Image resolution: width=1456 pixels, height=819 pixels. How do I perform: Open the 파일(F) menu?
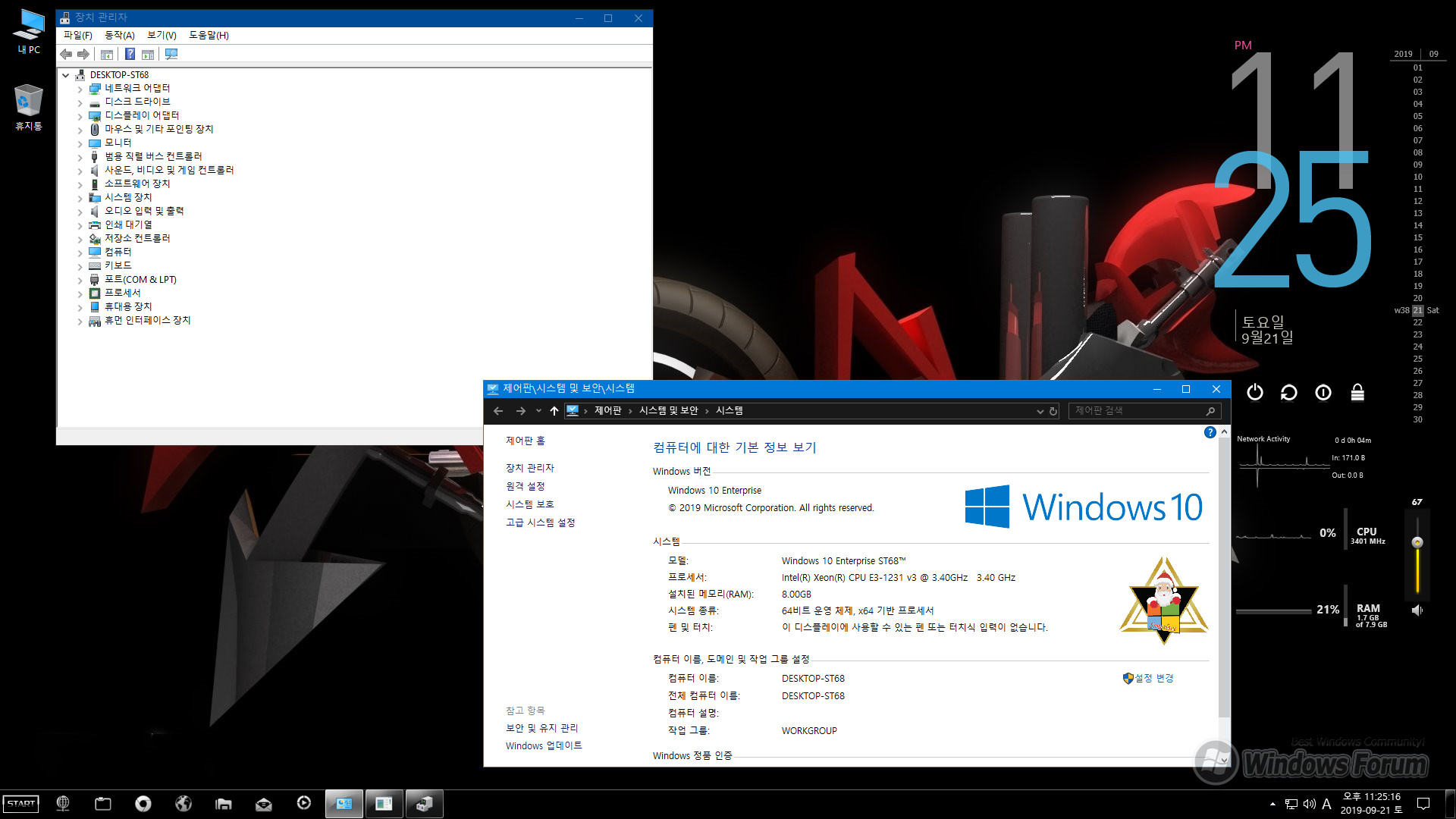click(x=78, y=35)
